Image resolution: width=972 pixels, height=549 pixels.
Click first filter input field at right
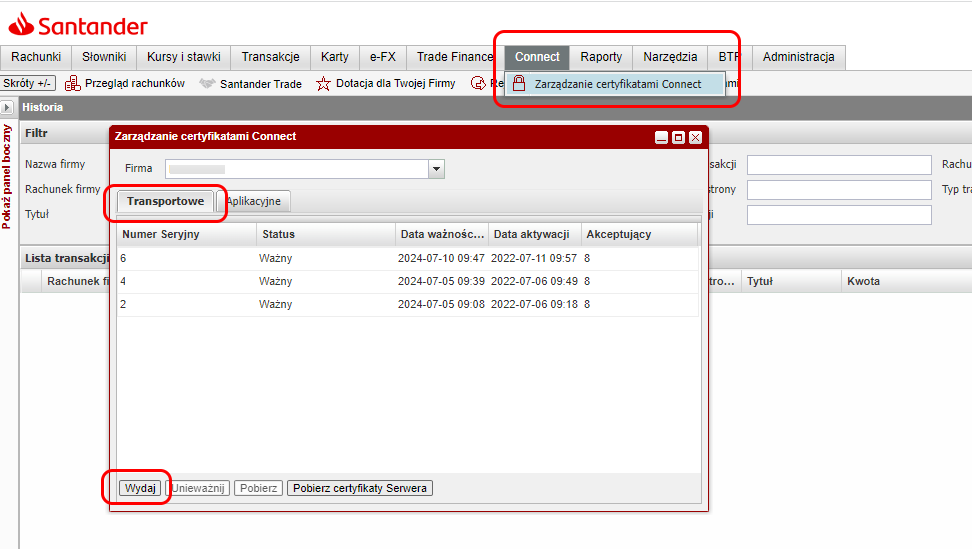(x=839, y=165)
